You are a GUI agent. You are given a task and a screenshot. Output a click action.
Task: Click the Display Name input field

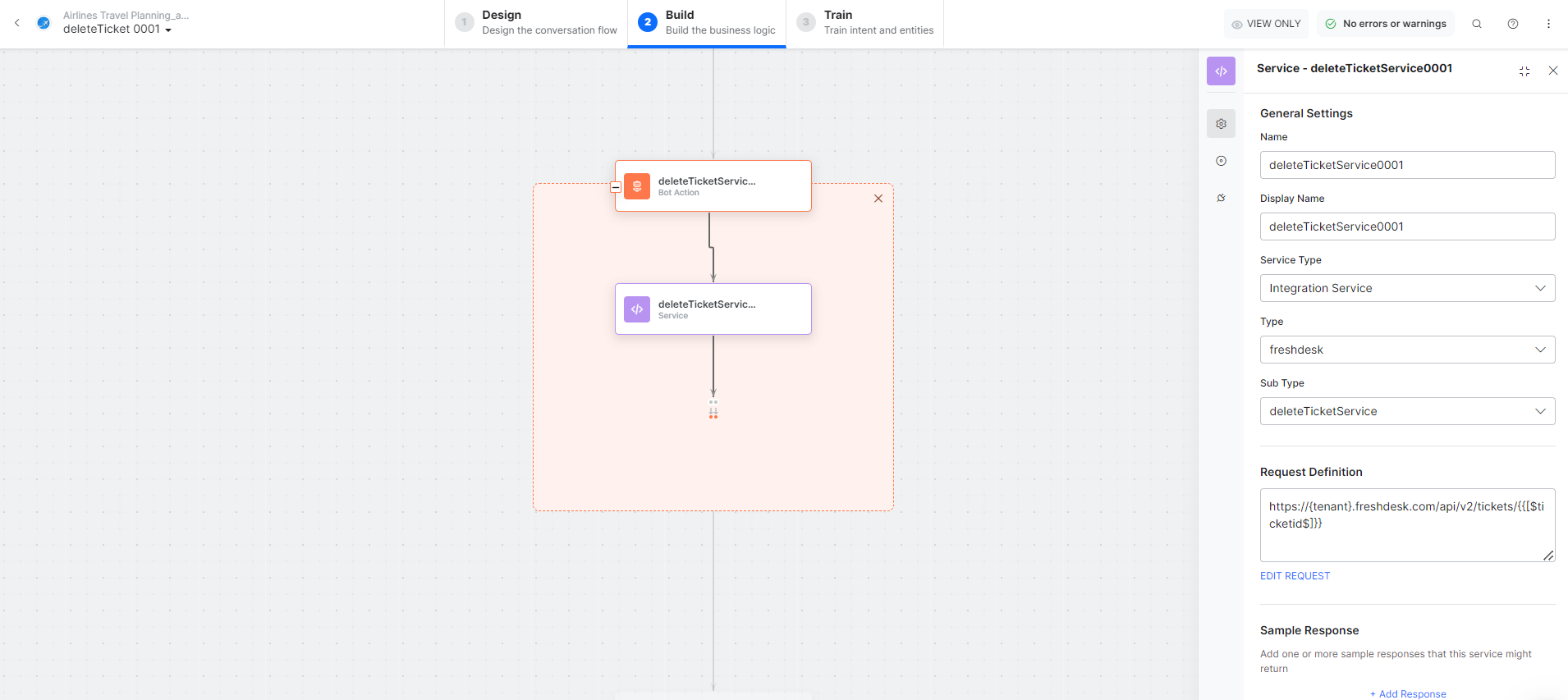[x=1406, y=226]
